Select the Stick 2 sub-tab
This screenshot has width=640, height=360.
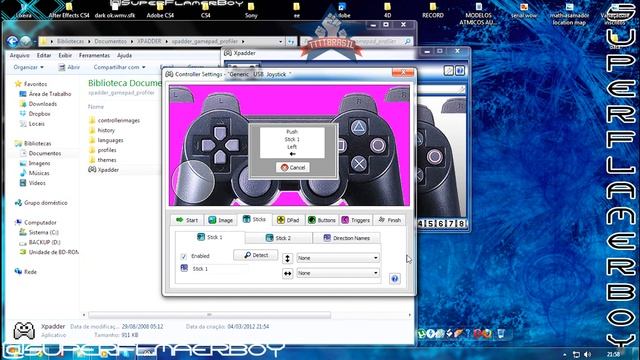(278, 238)
